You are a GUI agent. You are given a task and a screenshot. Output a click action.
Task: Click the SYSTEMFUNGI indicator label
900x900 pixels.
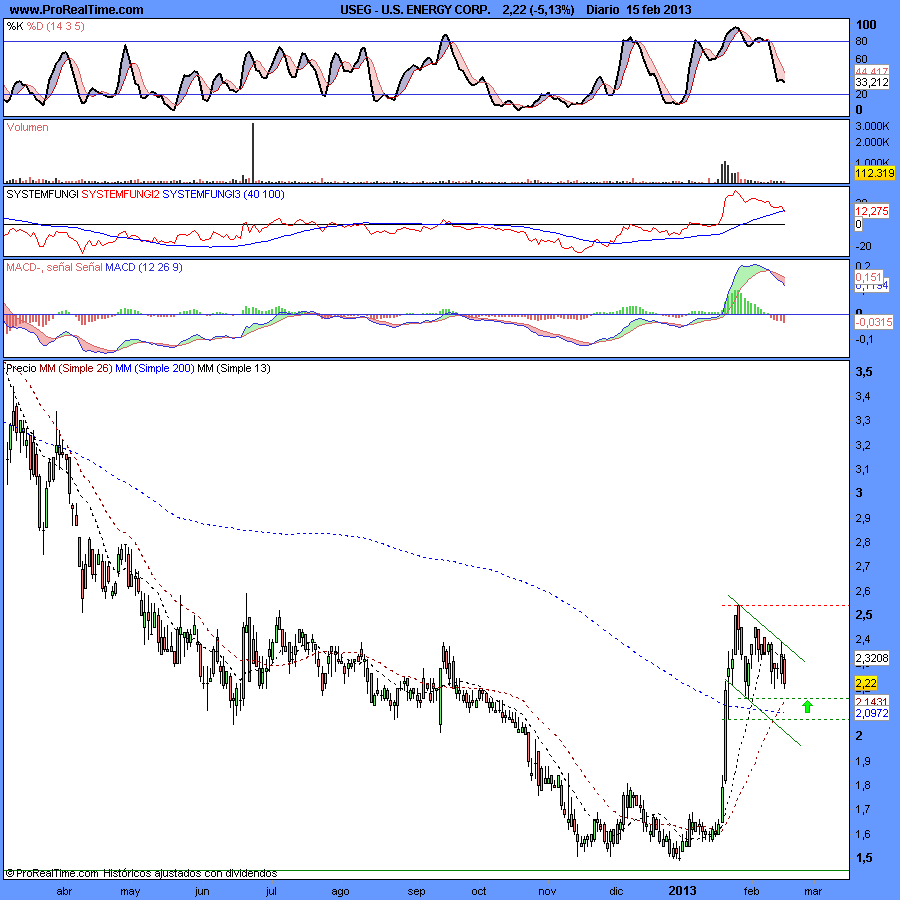tap(42, 194)
